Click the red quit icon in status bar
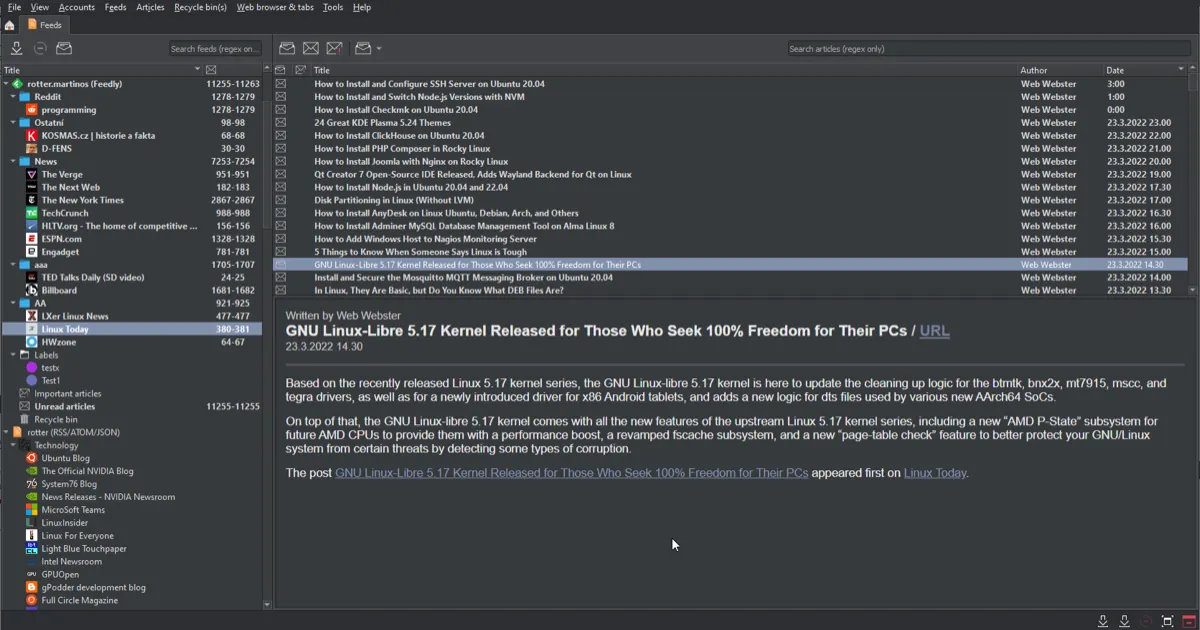Image resolution: width=1200 pixels, height=630 pixels. click(x=1188, y=621)
